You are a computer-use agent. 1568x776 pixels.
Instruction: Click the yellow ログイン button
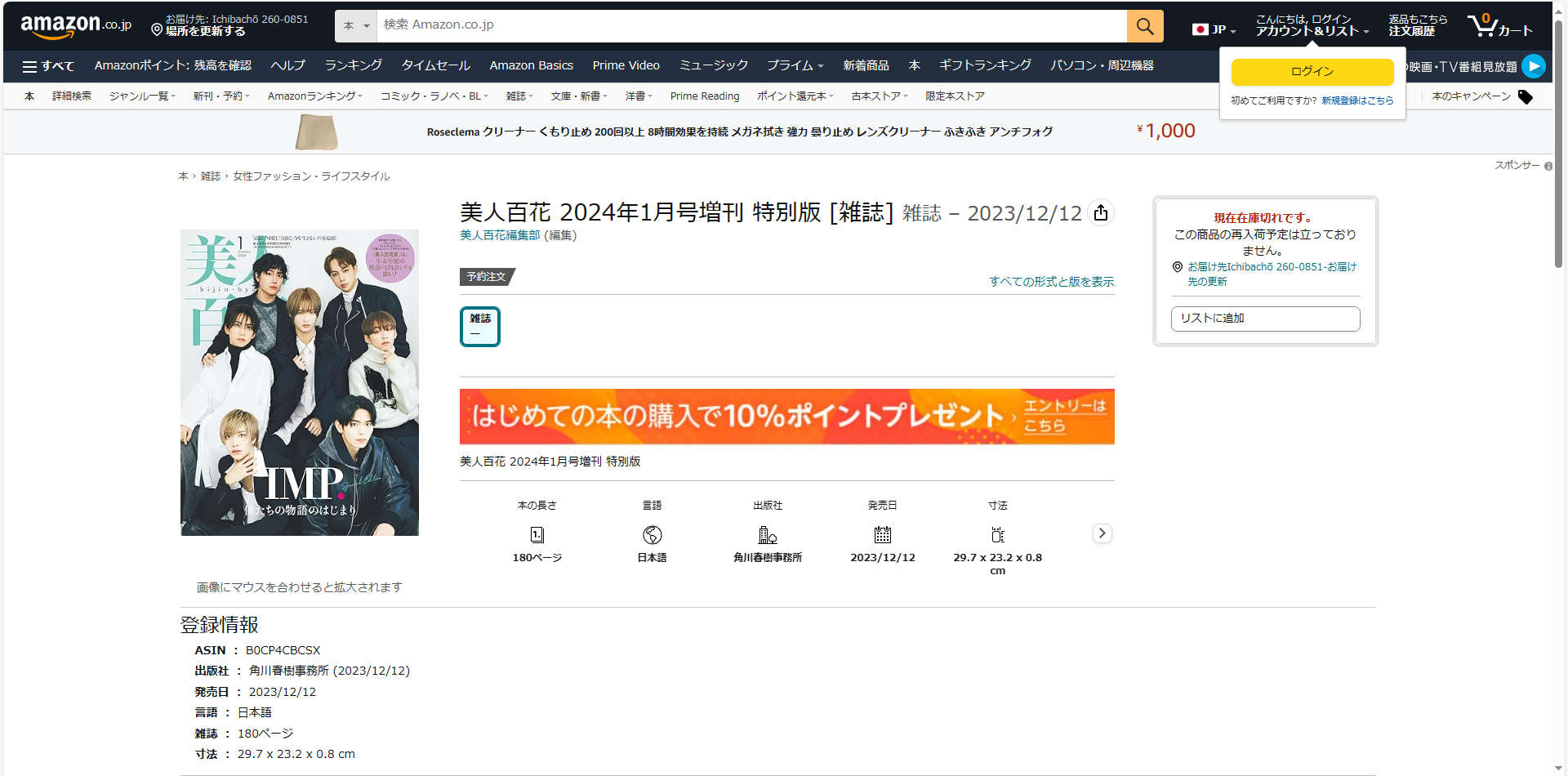tap(1312, 72)
